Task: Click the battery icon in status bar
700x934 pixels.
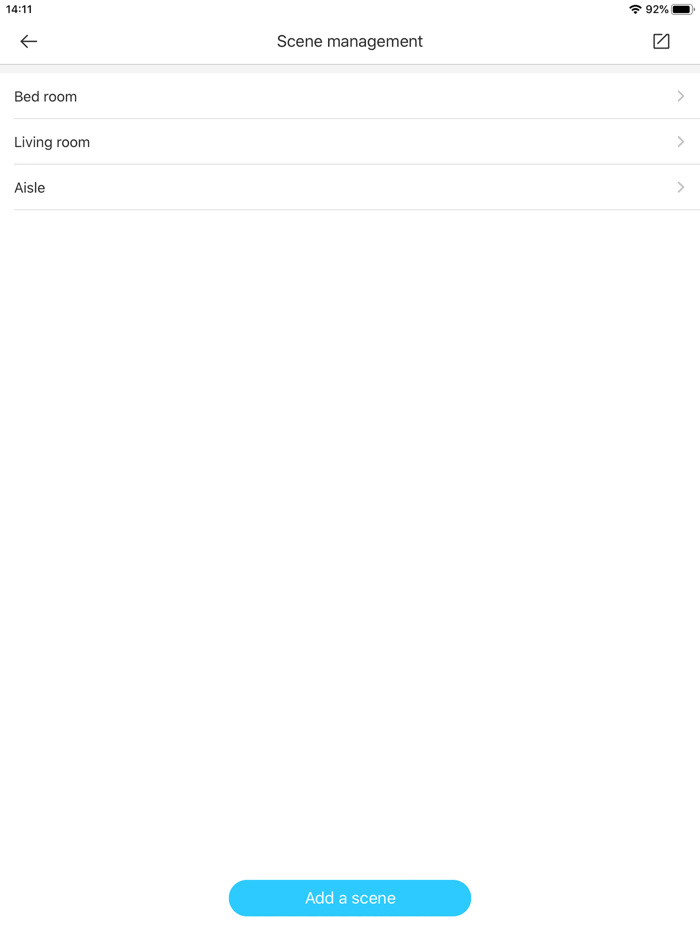Action: click(x=683, y=10)
